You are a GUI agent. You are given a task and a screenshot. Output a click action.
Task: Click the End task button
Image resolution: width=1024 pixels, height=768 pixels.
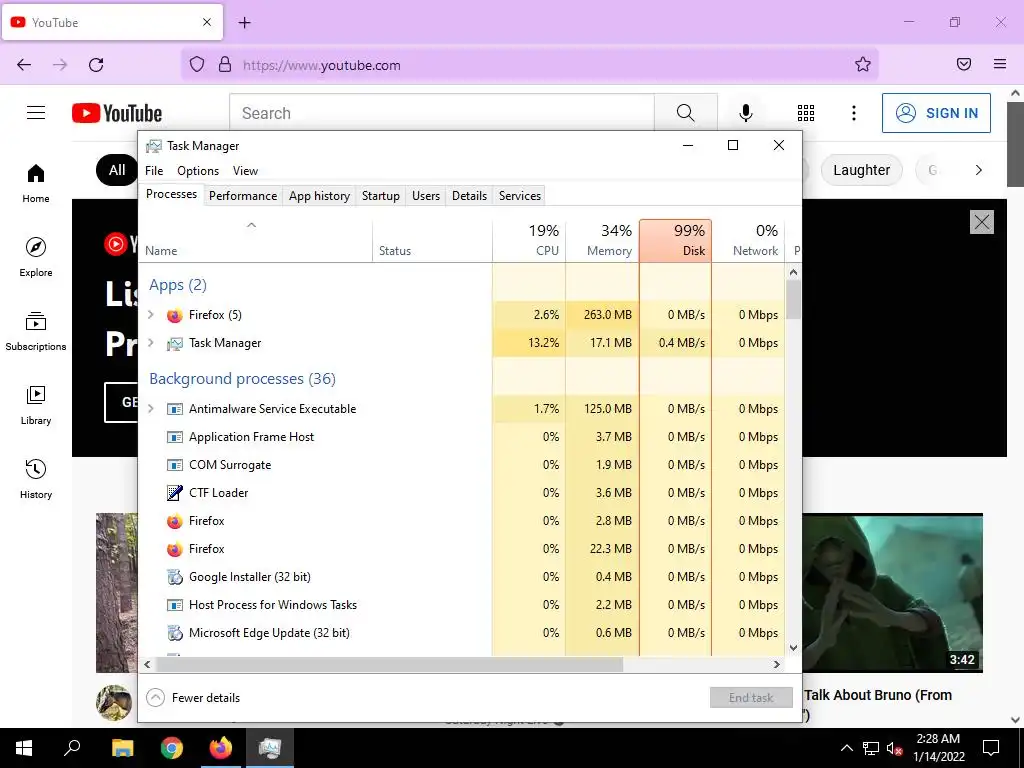click(x=751, y=697)
